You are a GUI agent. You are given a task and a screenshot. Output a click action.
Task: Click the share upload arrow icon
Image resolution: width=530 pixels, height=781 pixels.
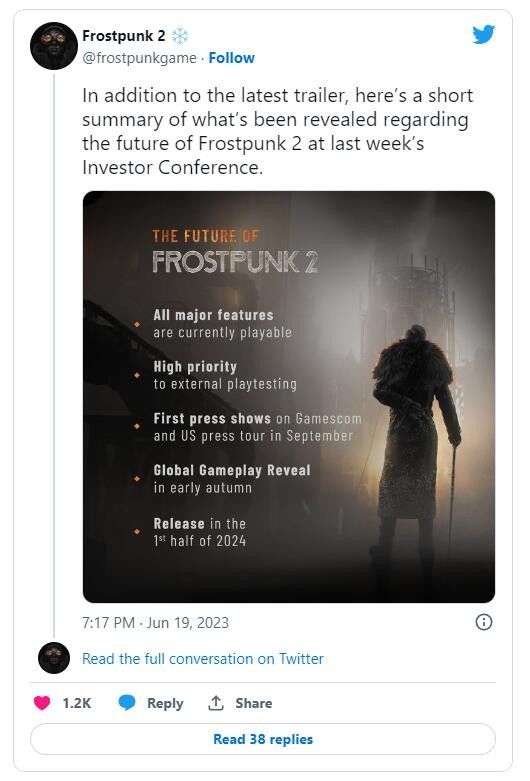[x=215, y=703]
